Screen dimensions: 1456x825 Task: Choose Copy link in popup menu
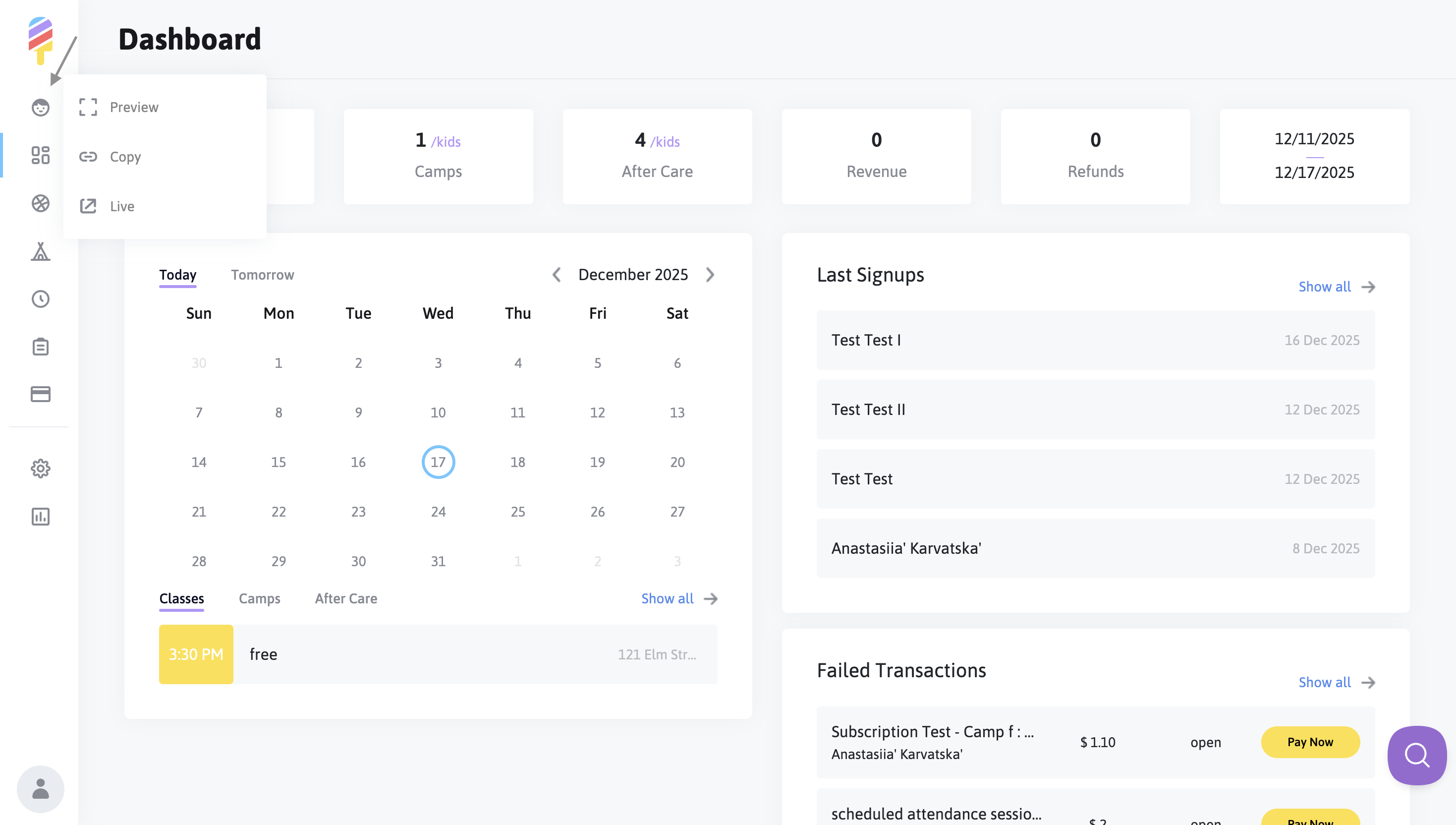point(125,157)
